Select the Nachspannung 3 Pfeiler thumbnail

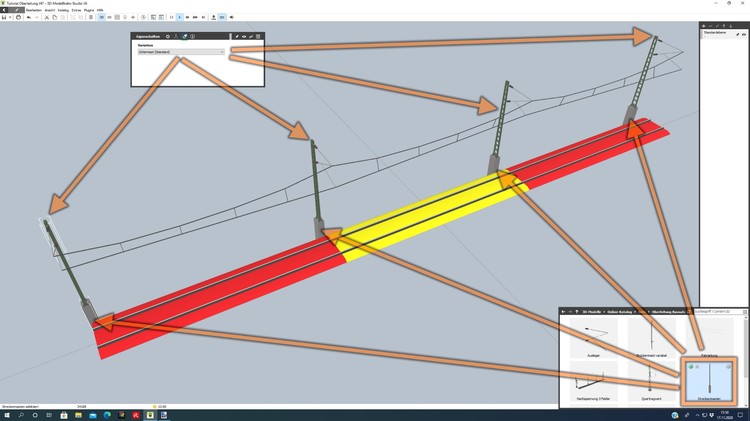tap(594, 381)
